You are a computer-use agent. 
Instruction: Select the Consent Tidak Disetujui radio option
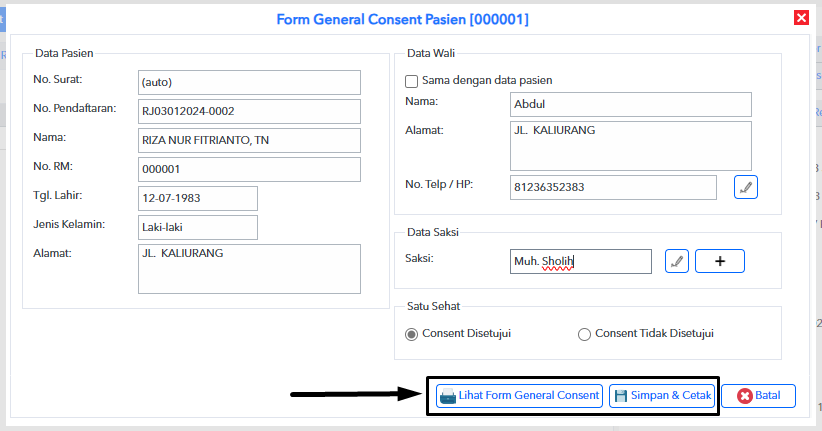pos(584,334)
